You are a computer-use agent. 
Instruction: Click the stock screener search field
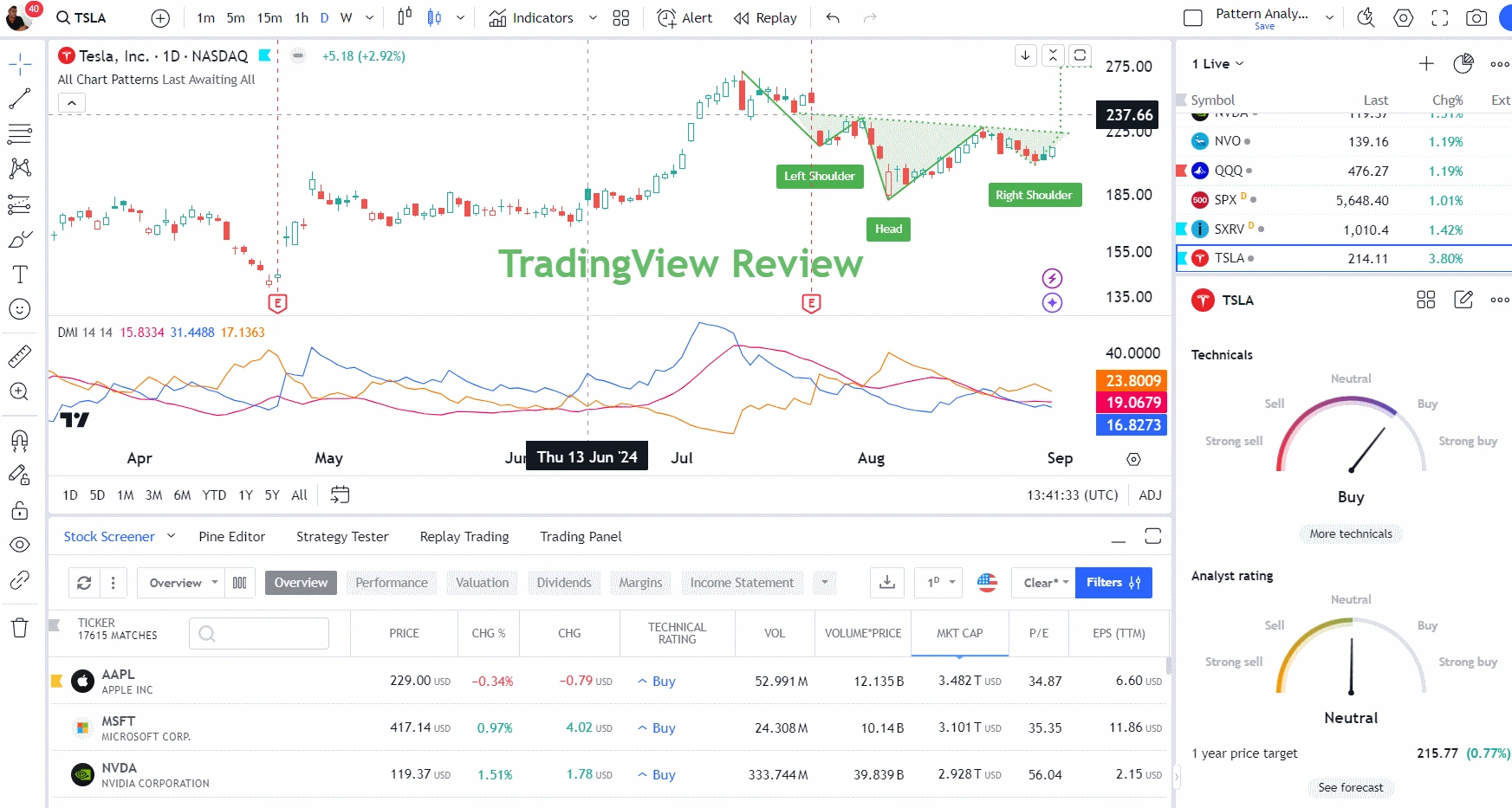click(x=258, y=633)
